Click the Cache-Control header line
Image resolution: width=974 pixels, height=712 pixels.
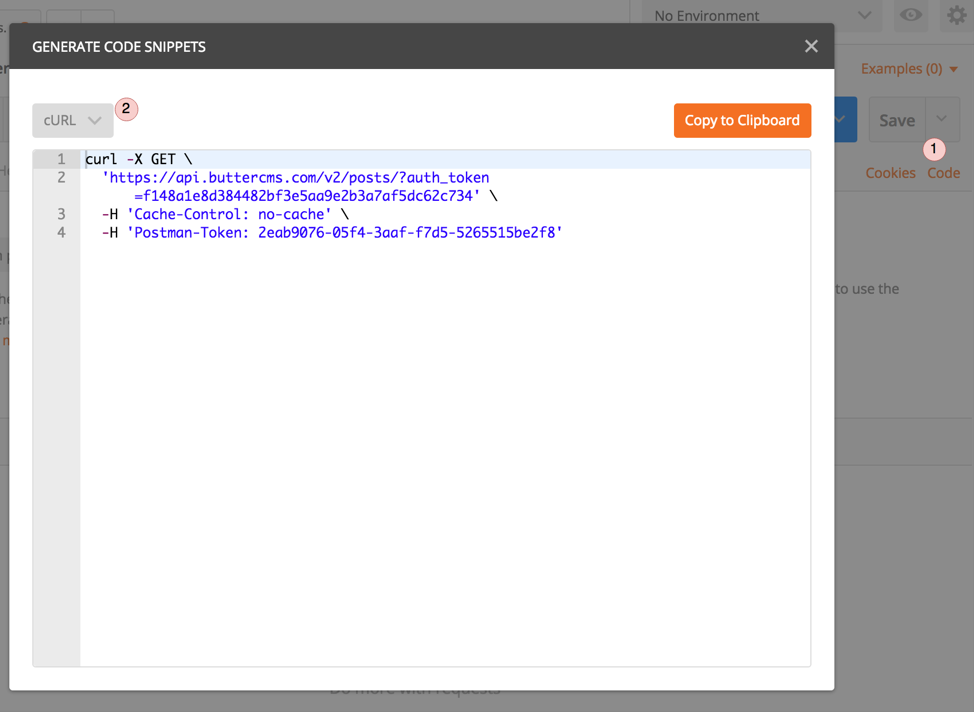click(x=227, y=214)
